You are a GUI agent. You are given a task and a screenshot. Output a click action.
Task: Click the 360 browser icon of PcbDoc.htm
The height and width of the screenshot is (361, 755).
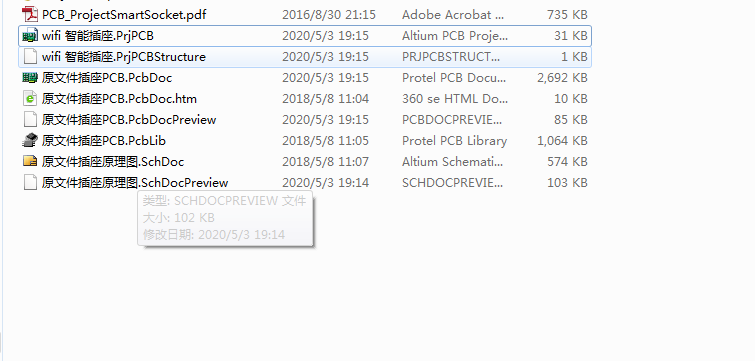click(x=30, y=99)
